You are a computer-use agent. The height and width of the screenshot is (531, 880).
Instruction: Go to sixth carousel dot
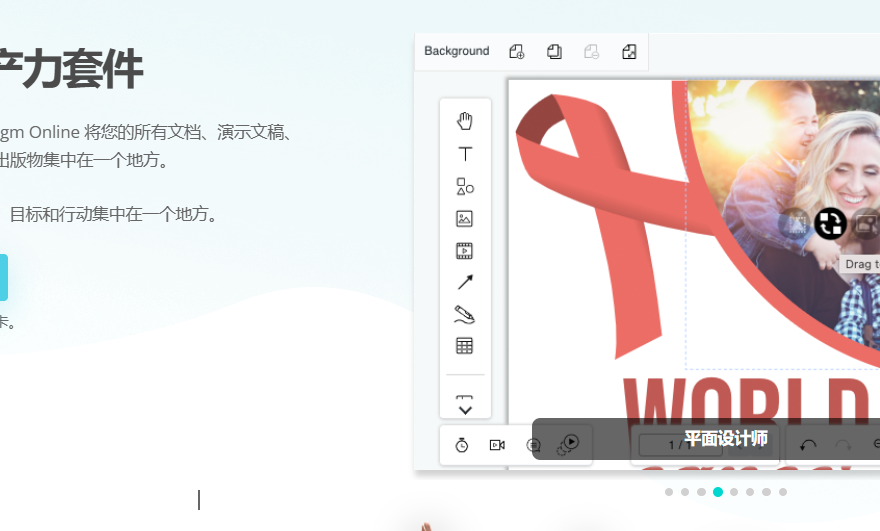[x=750, y=492]
